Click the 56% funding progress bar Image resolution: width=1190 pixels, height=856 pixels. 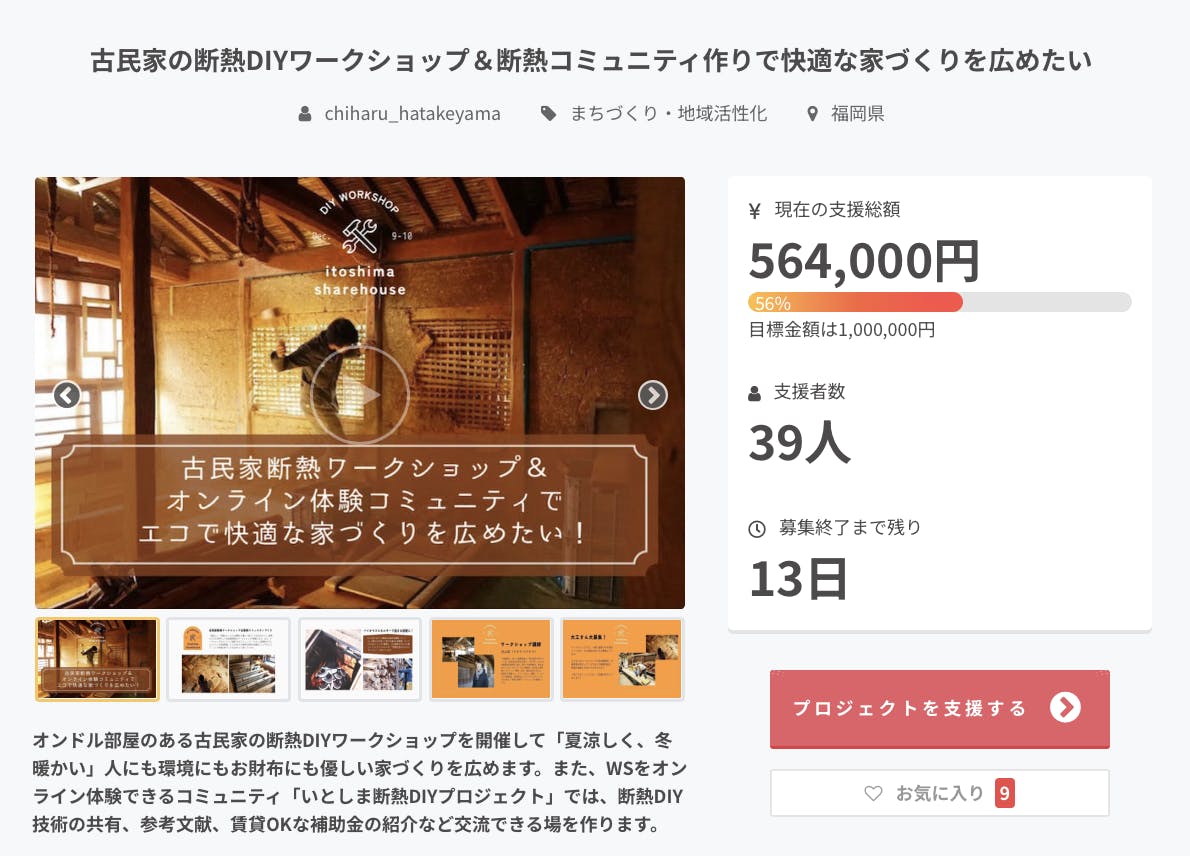(x=940, y=302)
